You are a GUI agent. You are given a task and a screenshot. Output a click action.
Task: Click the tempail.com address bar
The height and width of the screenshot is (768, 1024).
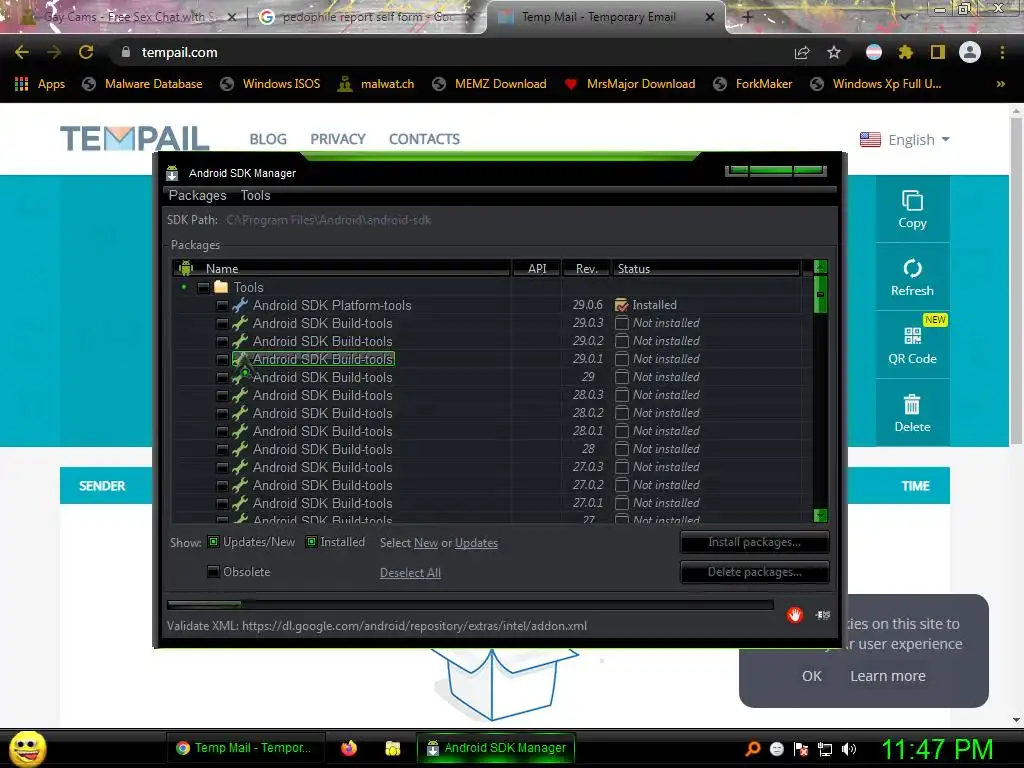click(x=451, y=52)
